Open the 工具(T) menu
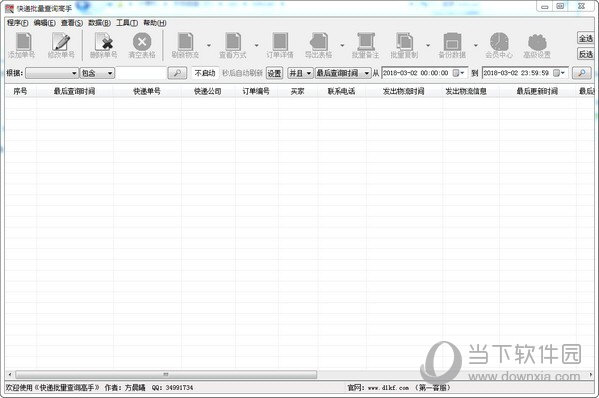Viewport: 599px width, 398px height. [127, 23]
